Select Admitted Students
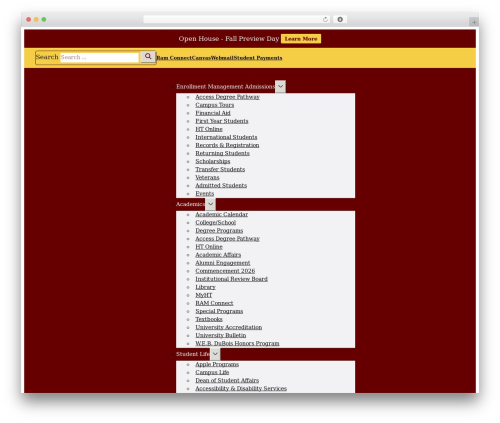 pyautogui.click(x=221, y=185)
